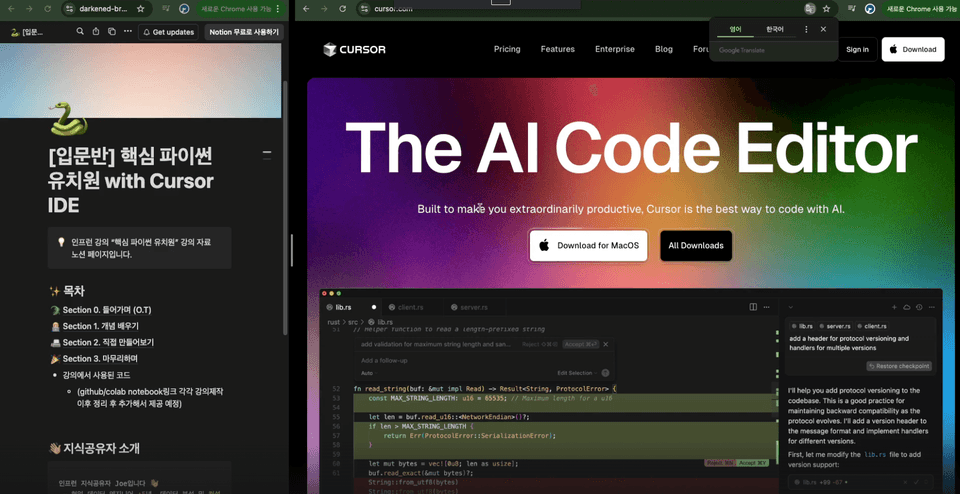Click split editor icon in demo editor
This screenshot has height=494, width=960.
point(753,307)
